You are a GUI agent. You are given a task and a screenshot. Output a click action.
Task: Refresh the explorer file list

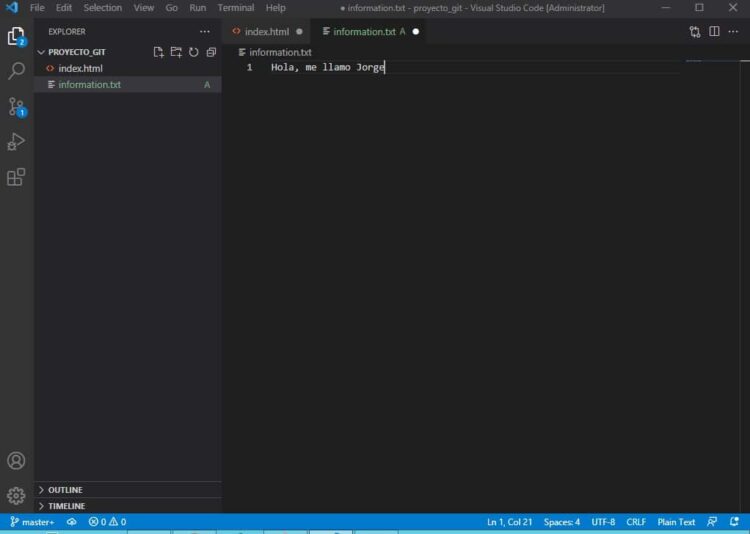194,52
